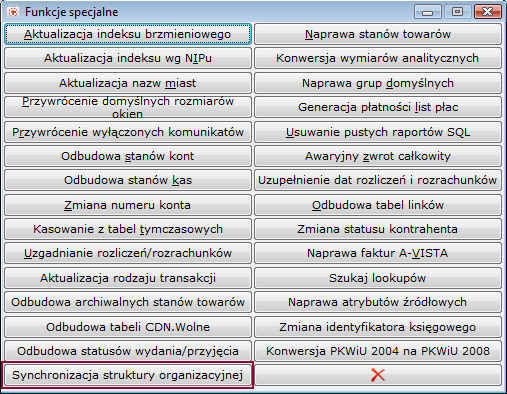Close the Funkcje specjalne window
507x394 pixels.
[x=487, y=12]
